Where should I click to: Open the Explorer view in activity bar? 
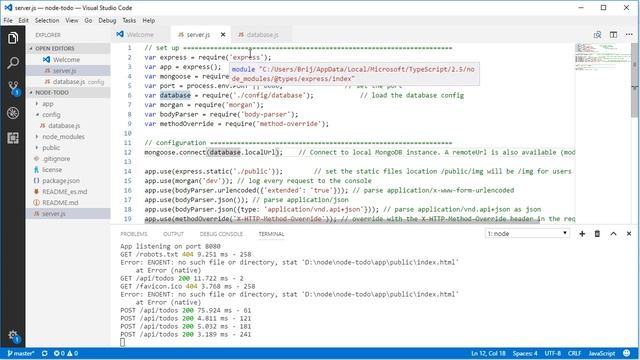[13, 38]
